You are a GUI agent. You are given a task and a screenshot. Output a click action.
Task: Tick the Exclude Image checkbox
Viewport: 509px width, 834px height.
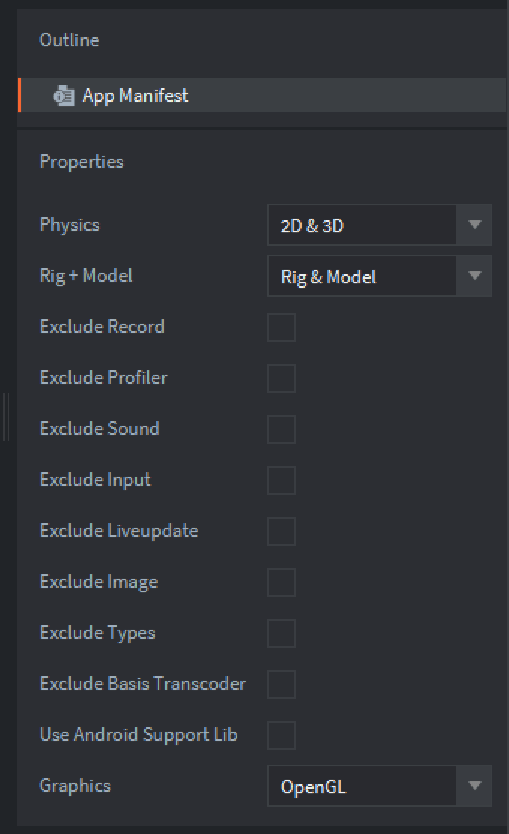(281, 582)
